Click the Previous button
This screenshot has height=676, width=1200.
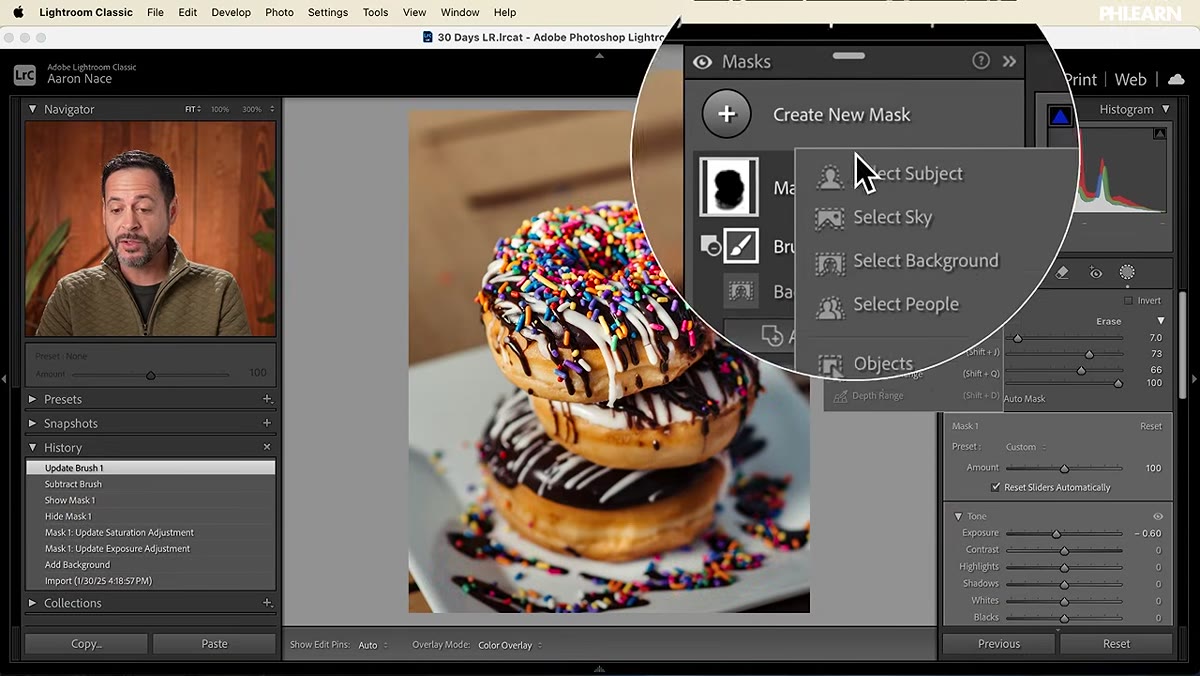(x=999, y=644)
